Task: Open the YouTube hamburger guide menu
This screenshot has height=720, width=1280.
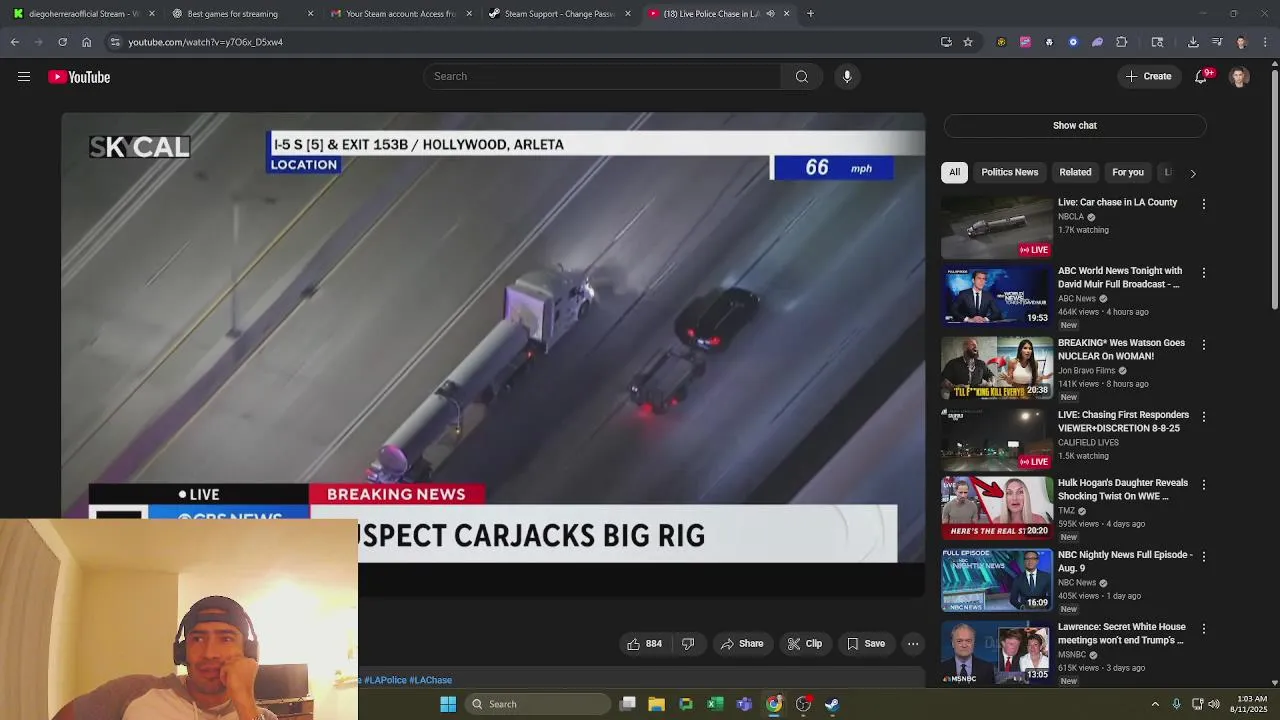Action: [x=24, y=77]
